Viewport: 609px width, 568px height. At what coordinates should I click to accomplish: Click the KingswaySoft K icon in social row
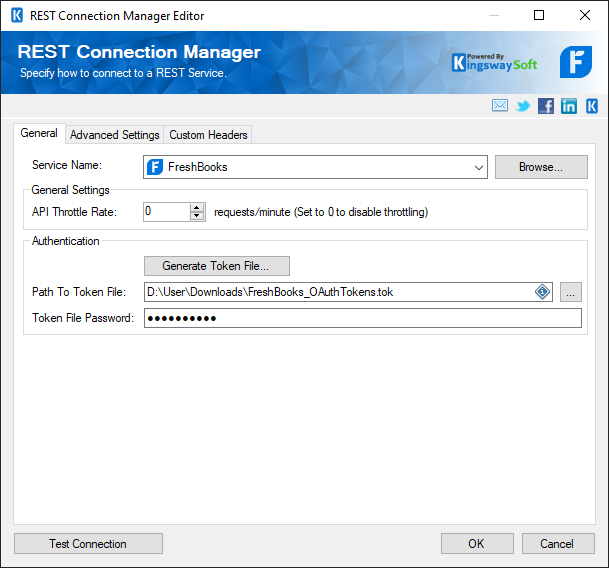coord(592,106)
